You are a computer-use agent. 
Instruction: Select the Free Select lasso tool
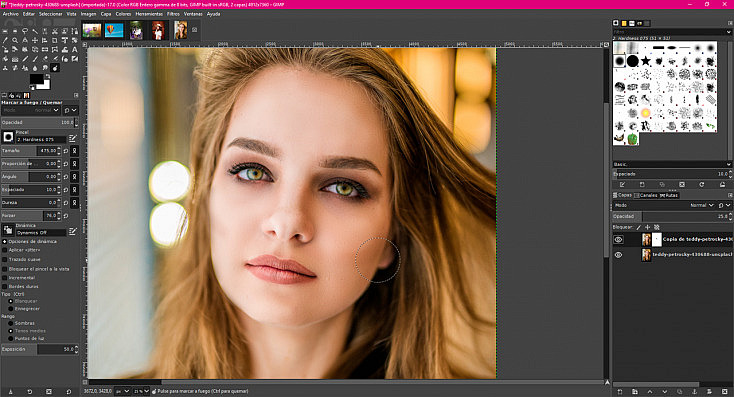[x=25, y=31]
